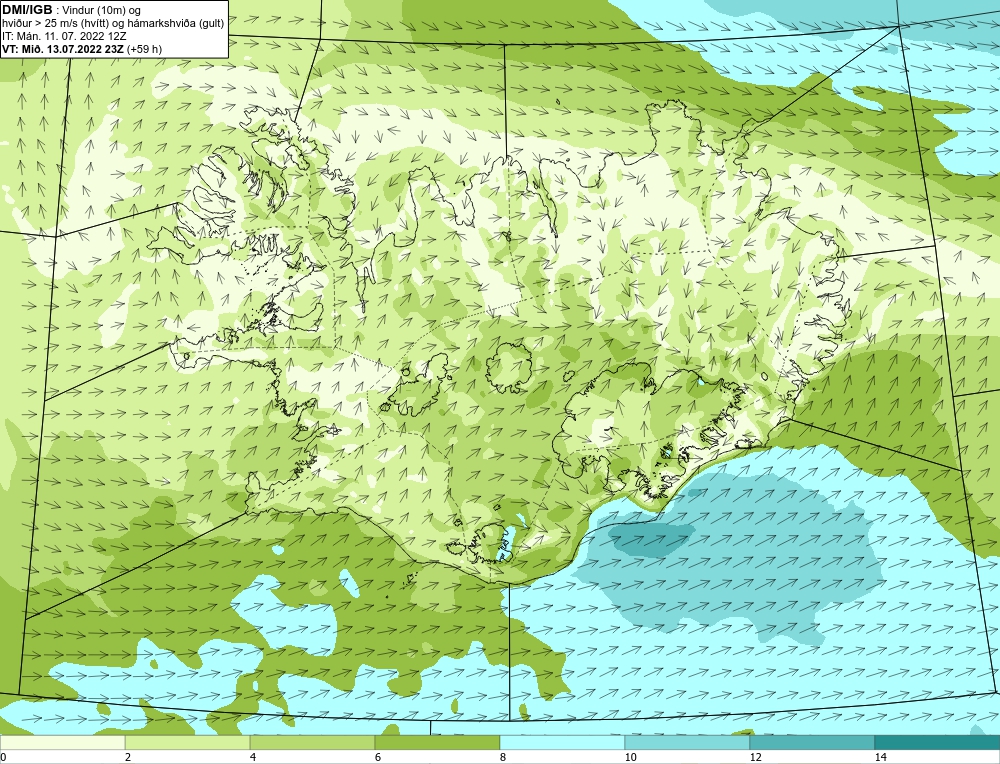Click the '(+59 h)' forecast offset text
This screenshot has width=1000, height=764.
(145, 49)
